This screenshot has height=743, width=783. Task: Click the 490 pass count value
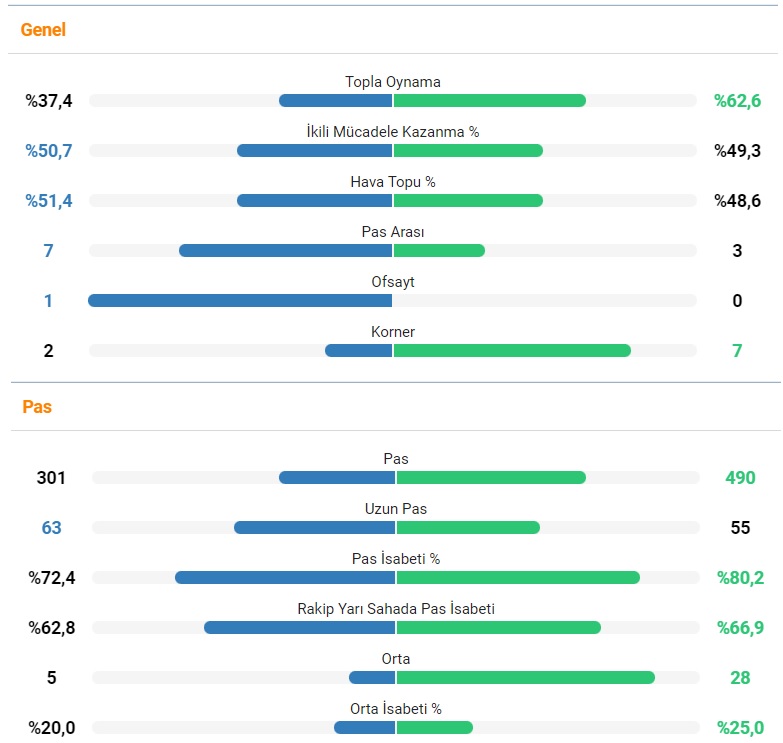(740, 478)
